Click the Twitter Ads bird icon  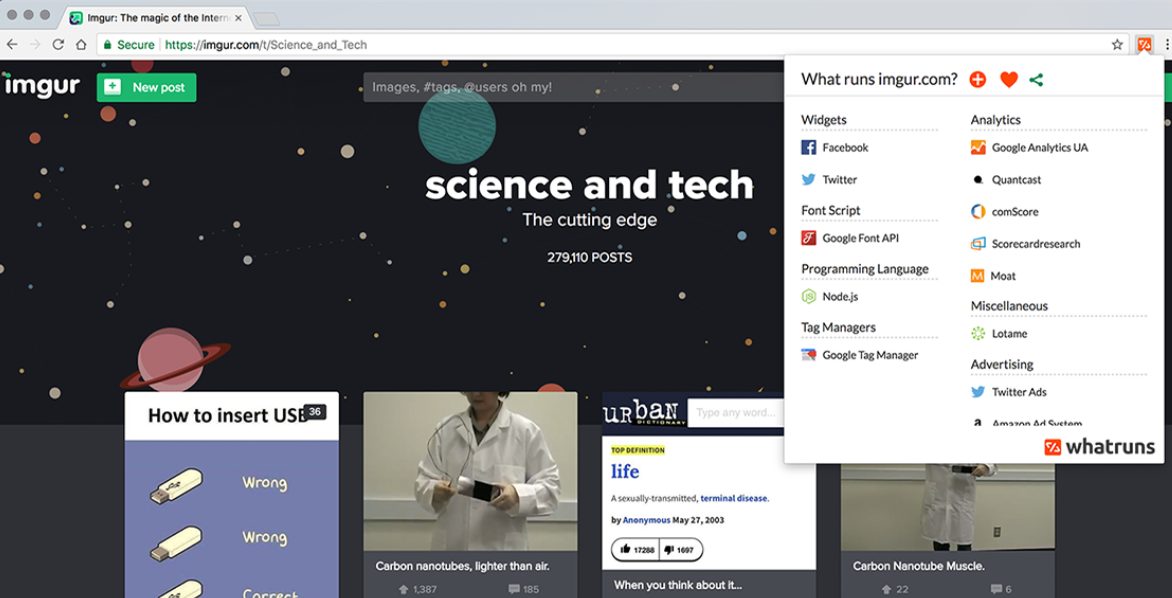978,392
